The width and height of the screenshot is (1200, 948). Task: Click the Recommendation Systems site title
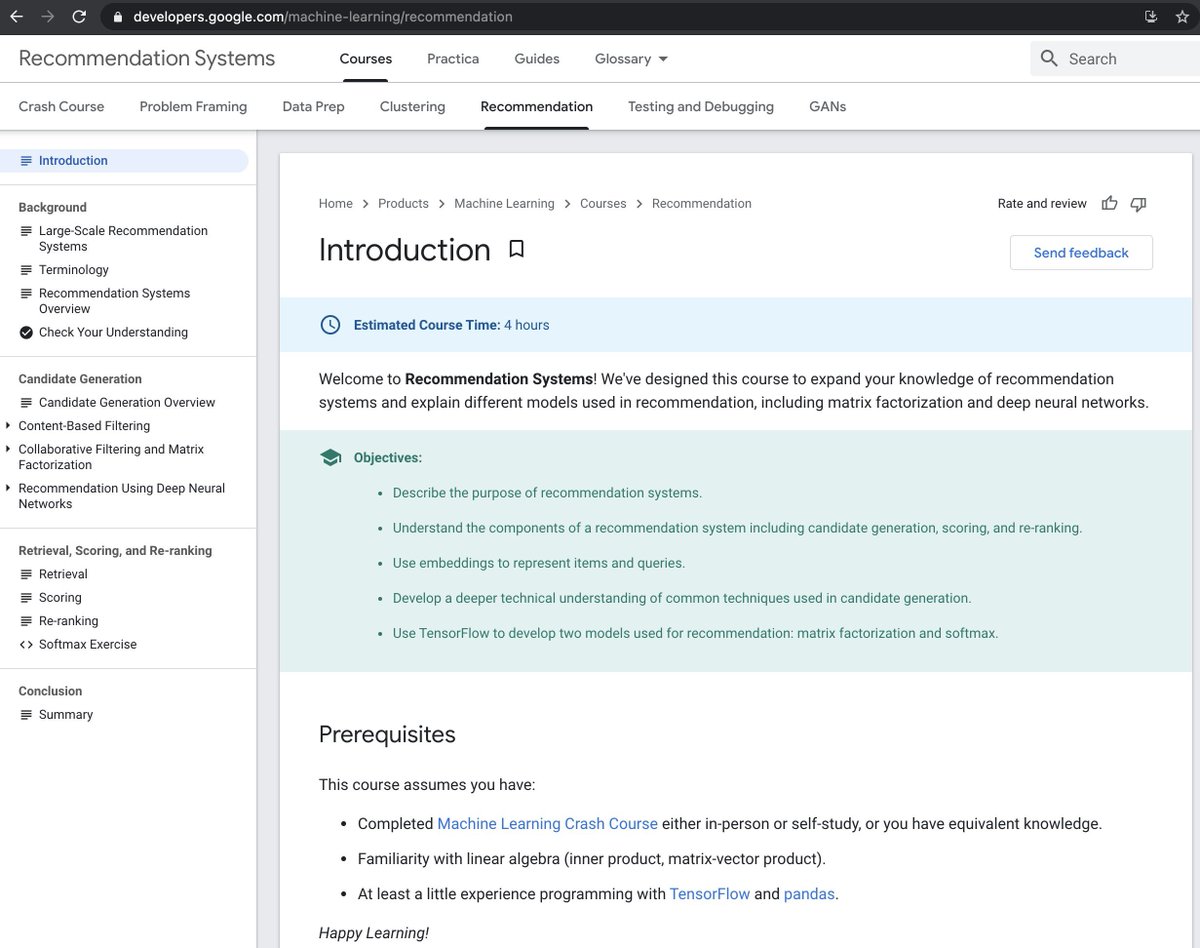coord(147,58)
